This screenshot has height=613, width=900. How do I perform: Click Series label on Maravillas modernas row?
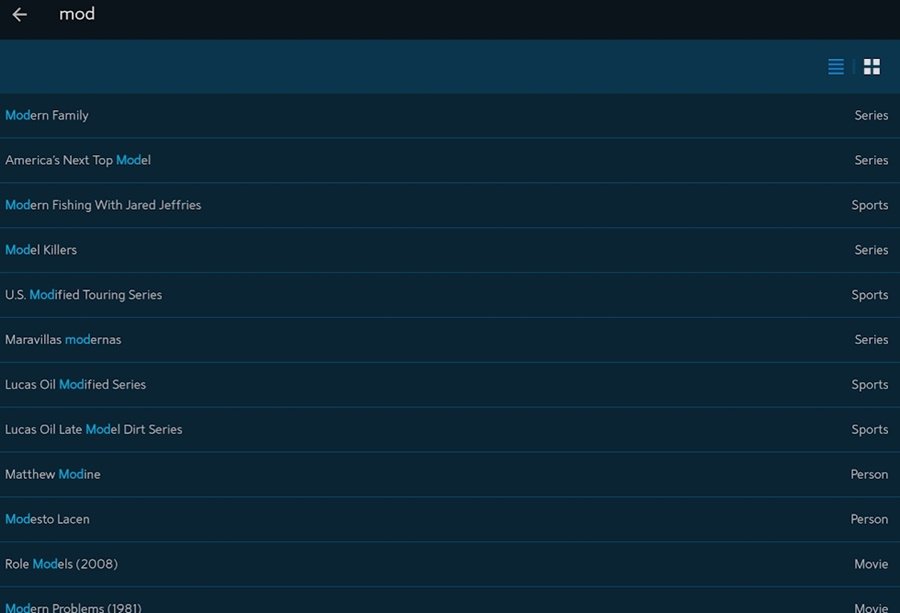coord(871,340)
